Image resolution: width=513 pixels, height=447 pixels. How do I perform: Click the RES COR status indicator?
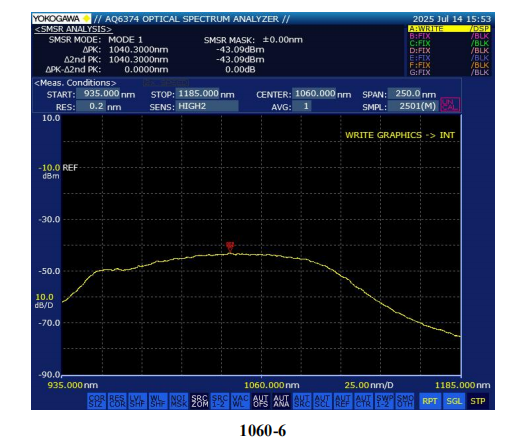tap(117, 401)
